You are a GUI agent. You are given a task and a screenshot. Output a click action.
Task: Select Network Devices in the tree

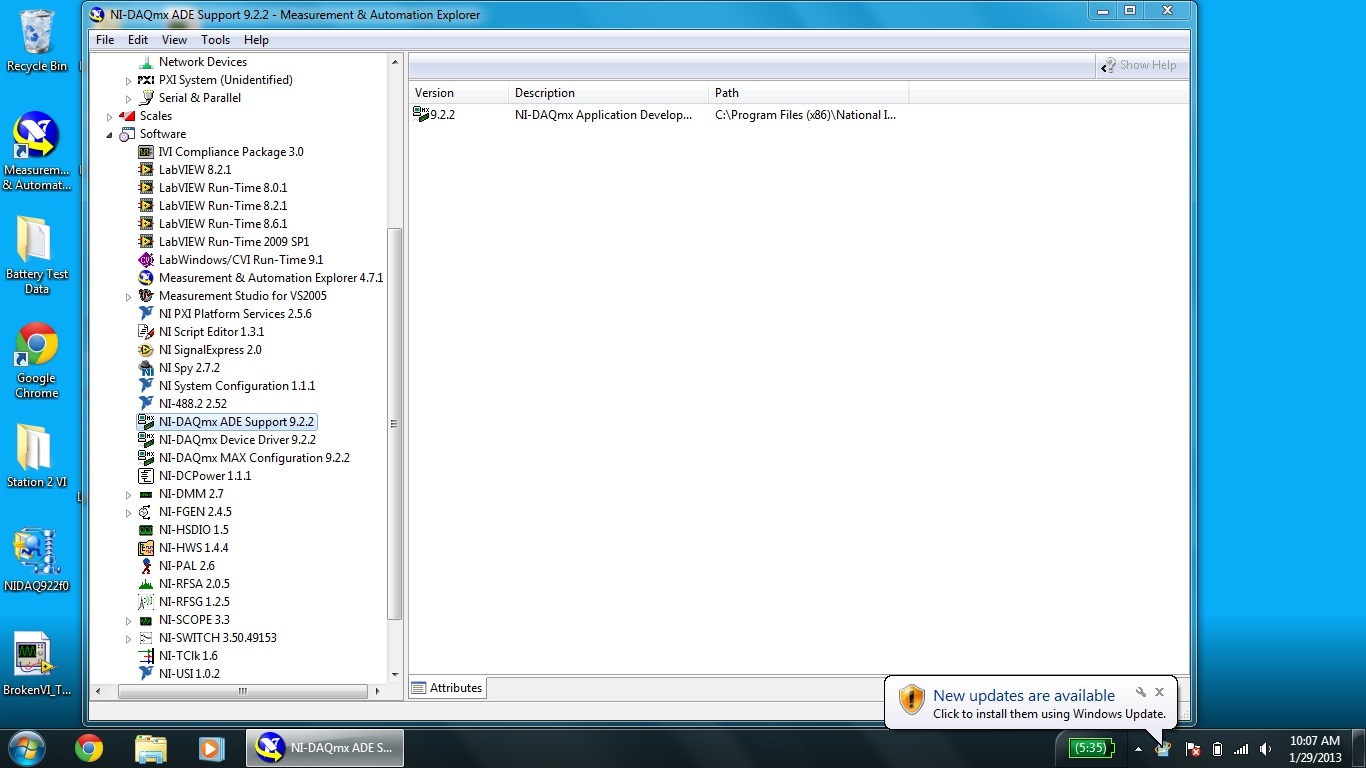pos(203,62)
